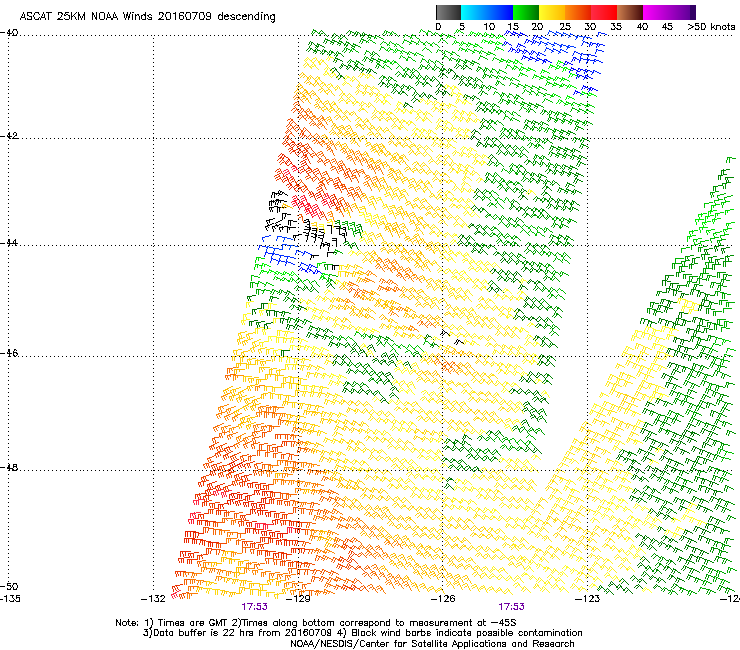
Task: Click the cyan-blue 5-15 knots legend band
Action: 487,12
